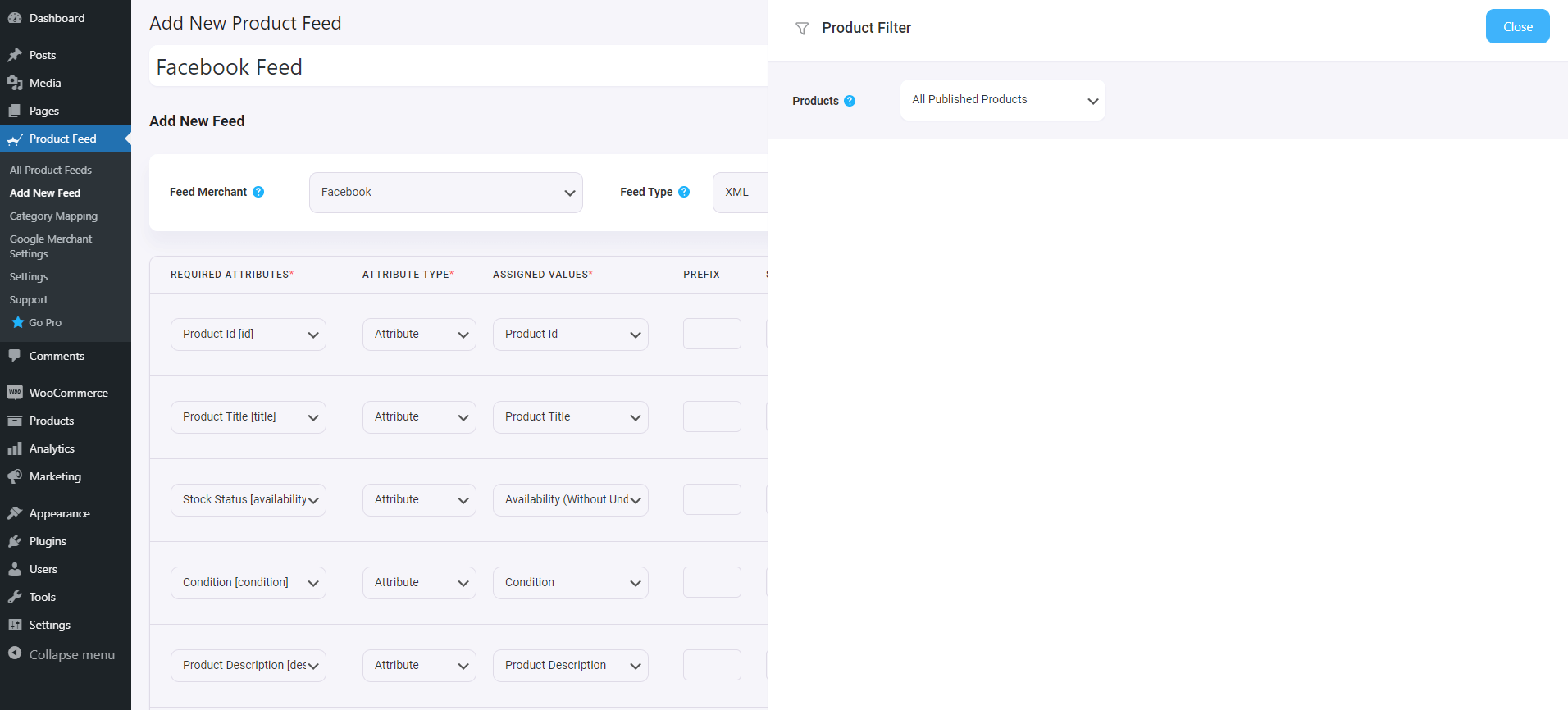Viewport: 1568px width, 710px height.
Task: Open Settings under Product Feed submenu
Action: coord(29,276)
